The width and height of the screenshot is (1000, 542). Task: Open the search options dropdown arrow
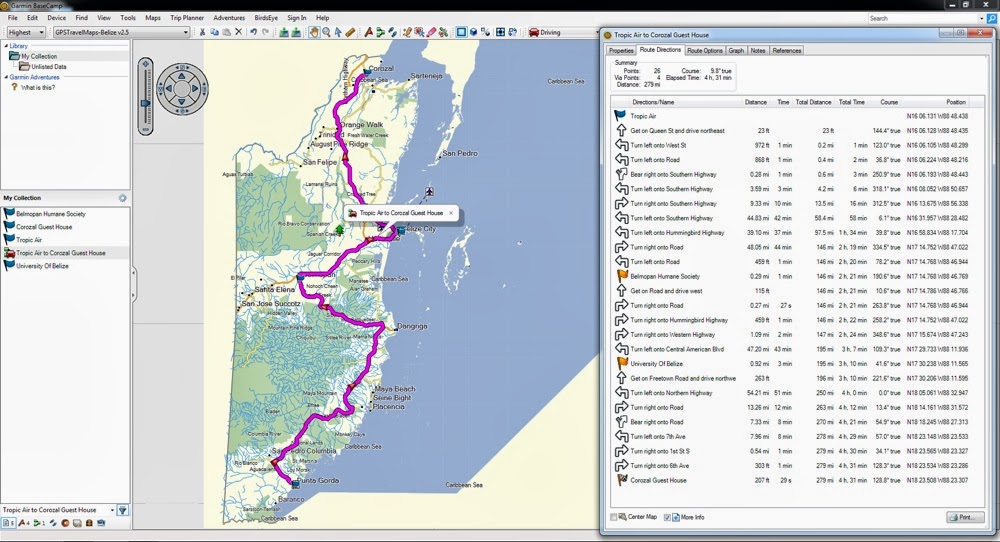[x=981, y=18]
